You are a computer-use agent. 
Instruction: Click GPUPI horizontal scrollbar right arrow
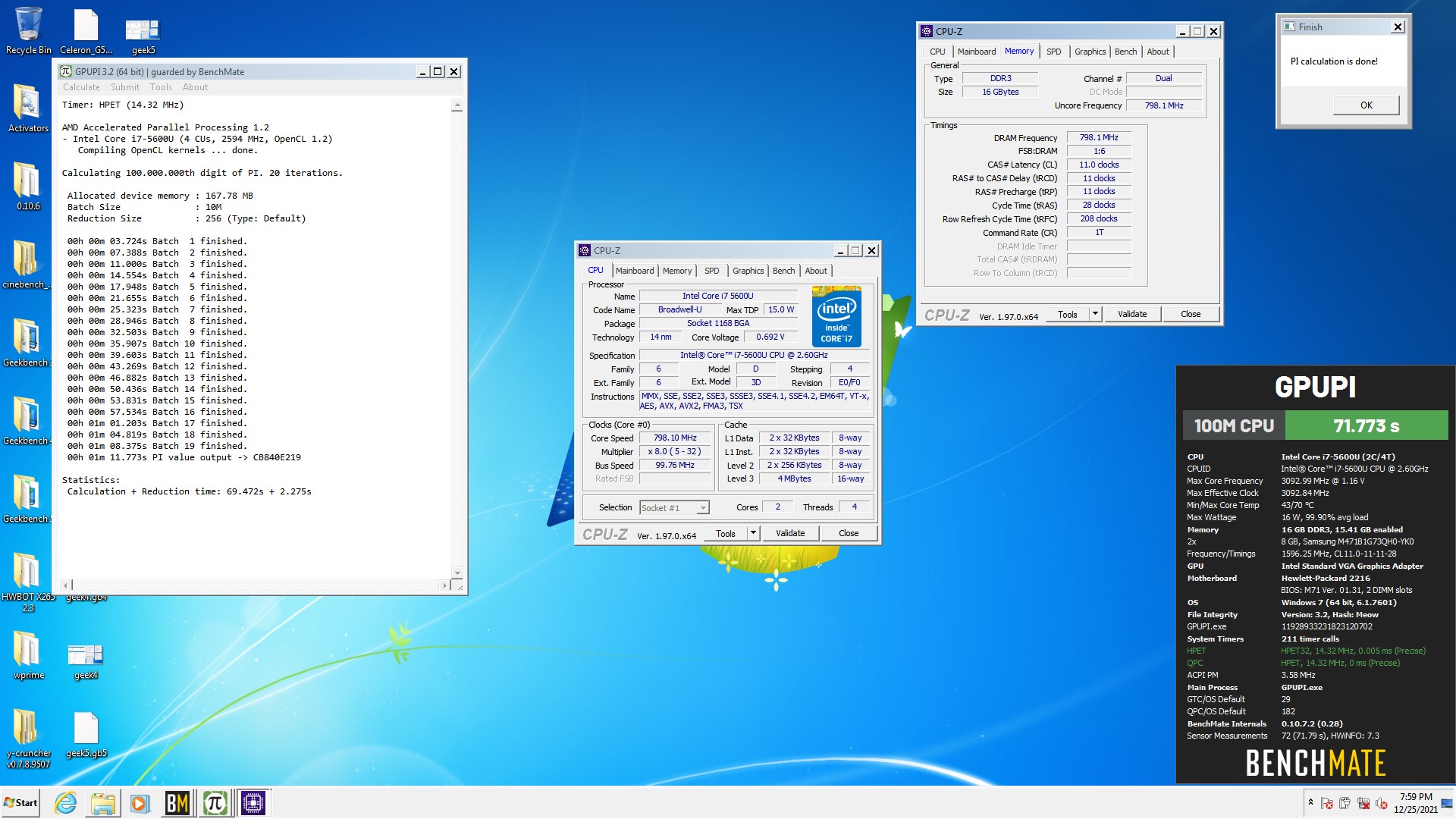click(444, 585)
